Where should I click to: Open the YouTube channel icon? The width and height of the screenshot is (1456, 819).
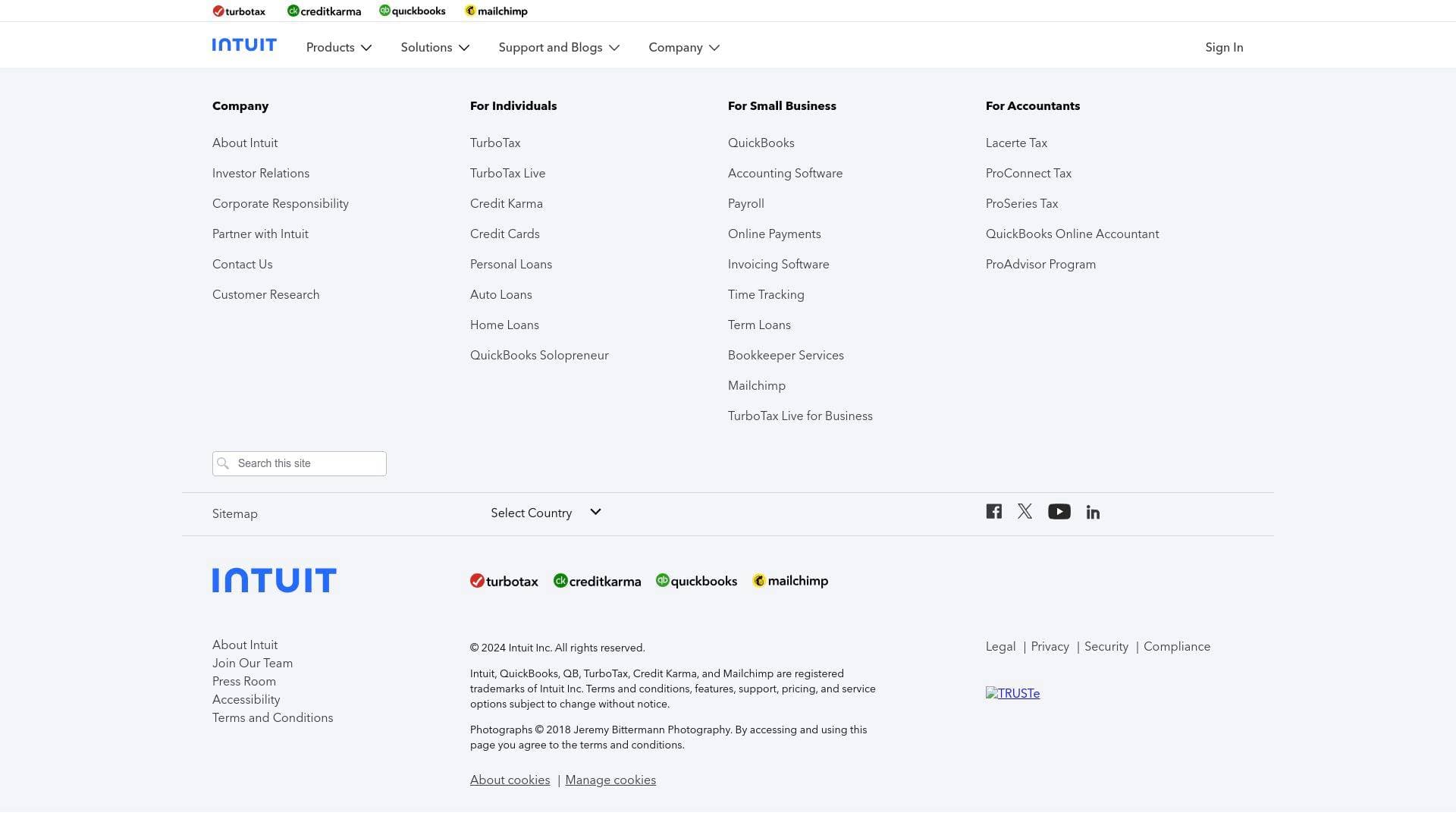pyautogui.click(x=1059, y=511)
